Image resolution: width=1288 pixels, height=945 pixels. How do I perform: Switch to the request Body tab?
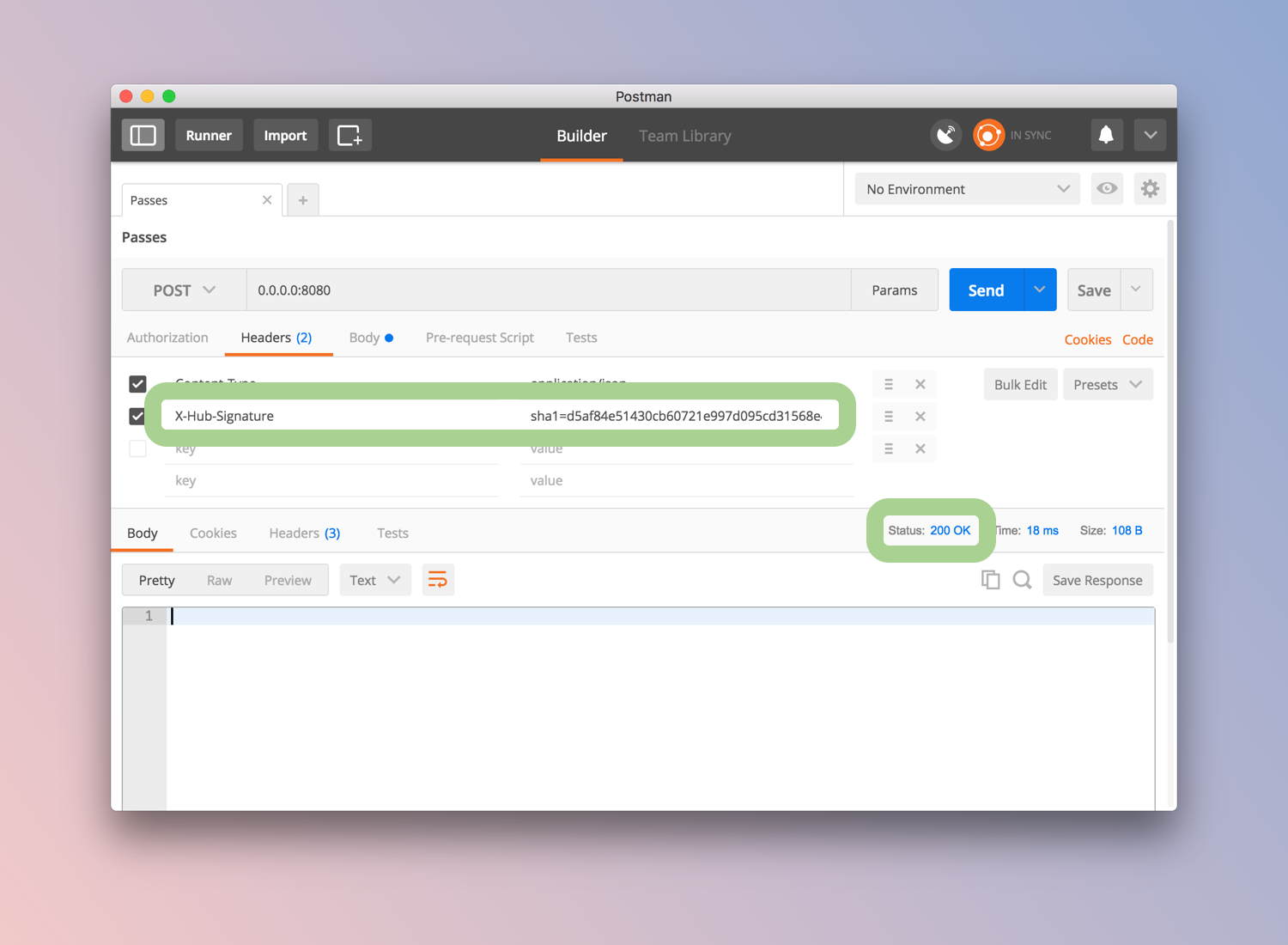click(x=371, y=338)
